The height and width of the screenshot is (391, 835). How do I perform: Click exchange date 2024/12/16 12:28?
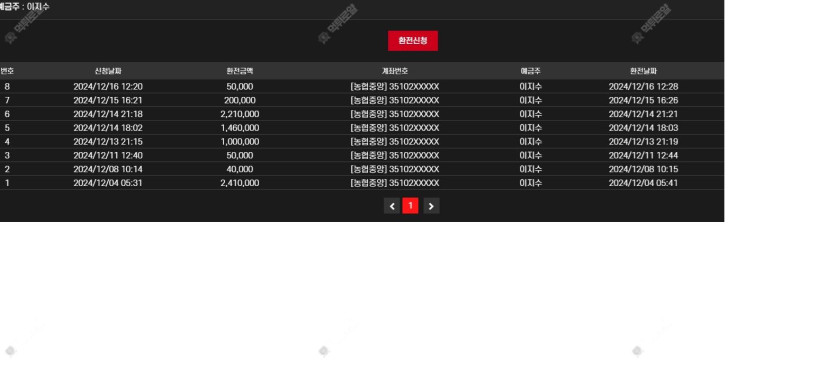coord(643,86)
